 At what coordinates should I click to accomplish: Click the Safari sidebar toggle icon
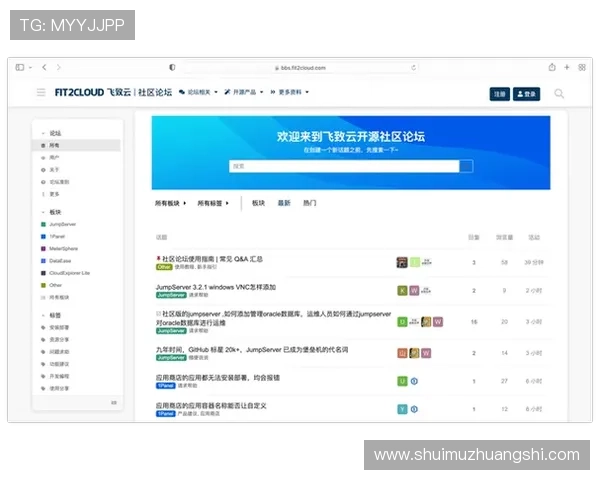click(20, 67)
